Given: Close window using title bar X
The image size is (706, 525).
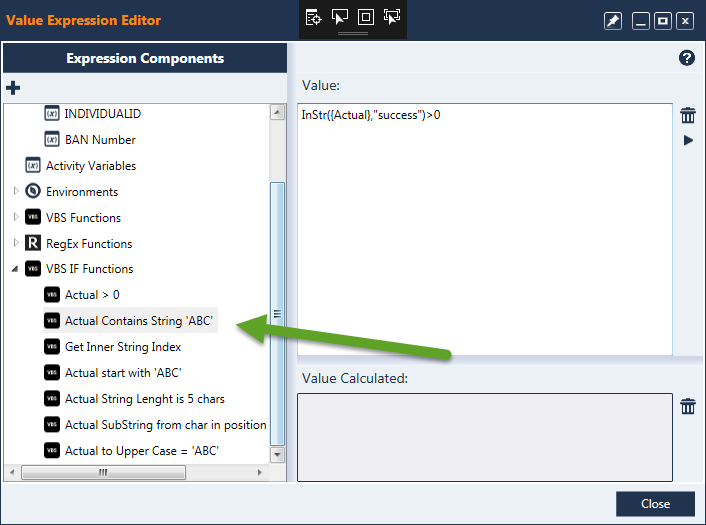Looking at the screenshot, I should [685, 21].
